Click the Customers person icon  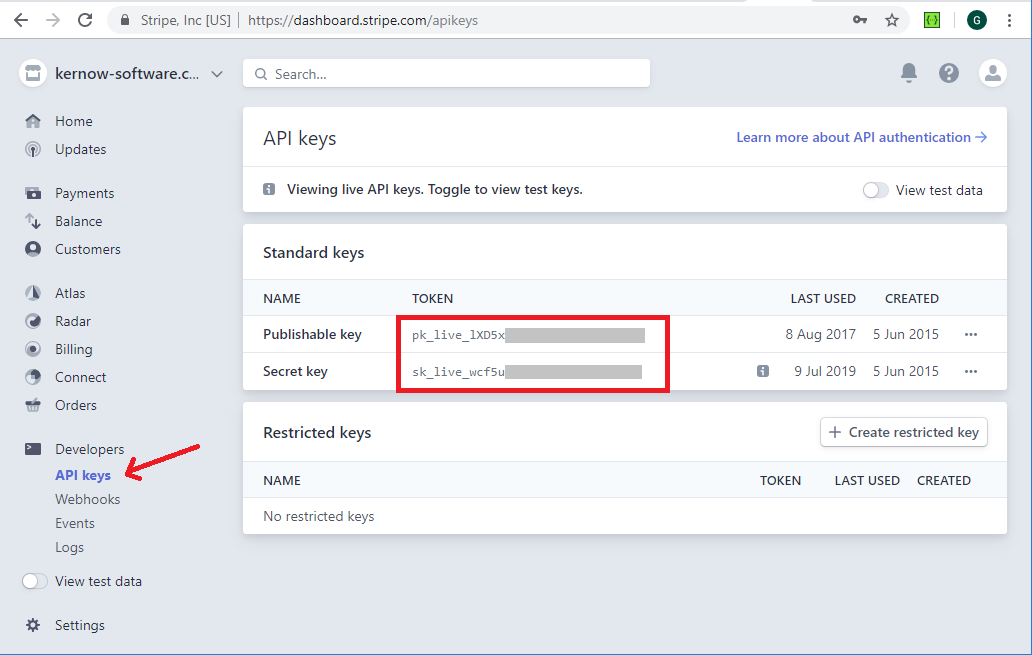[33, 249]
